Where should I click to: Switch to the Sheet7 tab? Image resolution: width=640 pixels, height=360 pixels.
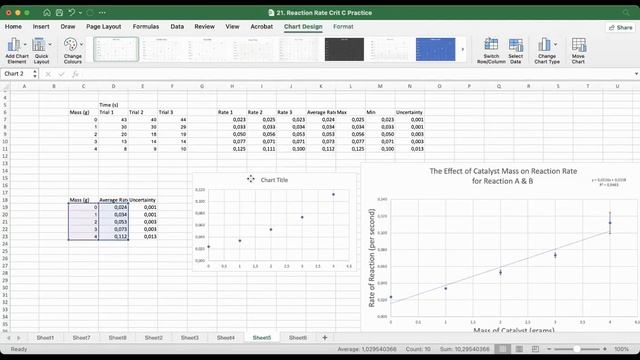tap(82, 338)
